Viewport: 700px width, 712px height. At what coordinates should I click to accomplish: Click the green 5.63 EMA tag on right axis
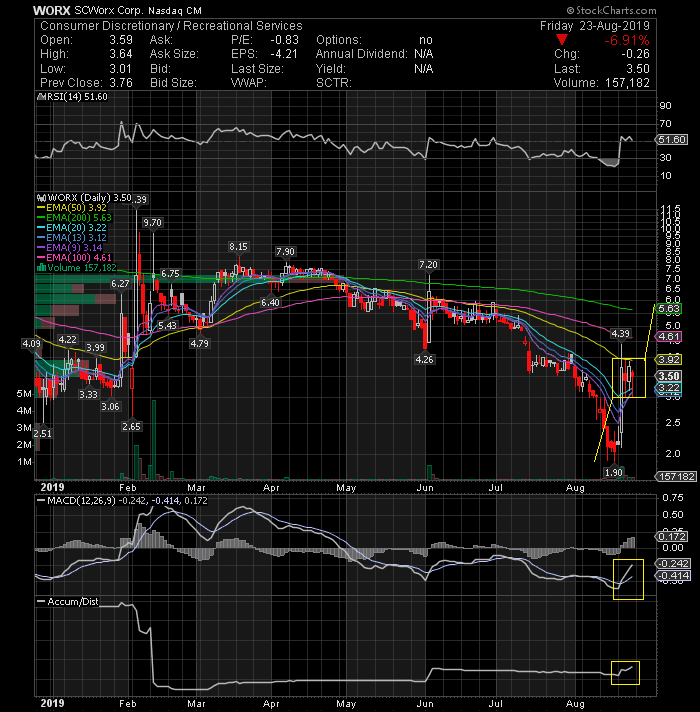click(669, 309)
